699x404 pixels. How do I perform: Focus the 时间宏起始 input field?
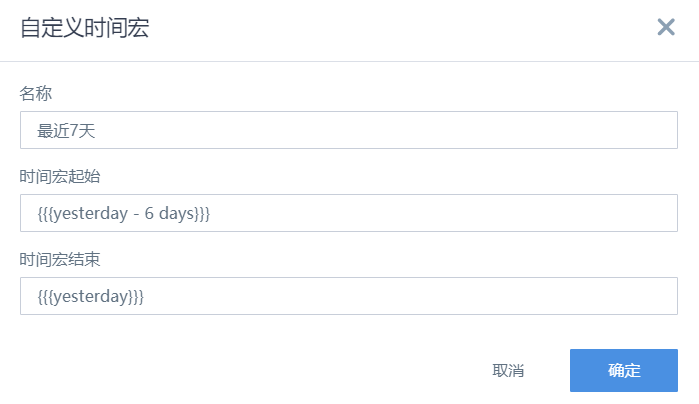pyautogui.click(x=349, y=213)
